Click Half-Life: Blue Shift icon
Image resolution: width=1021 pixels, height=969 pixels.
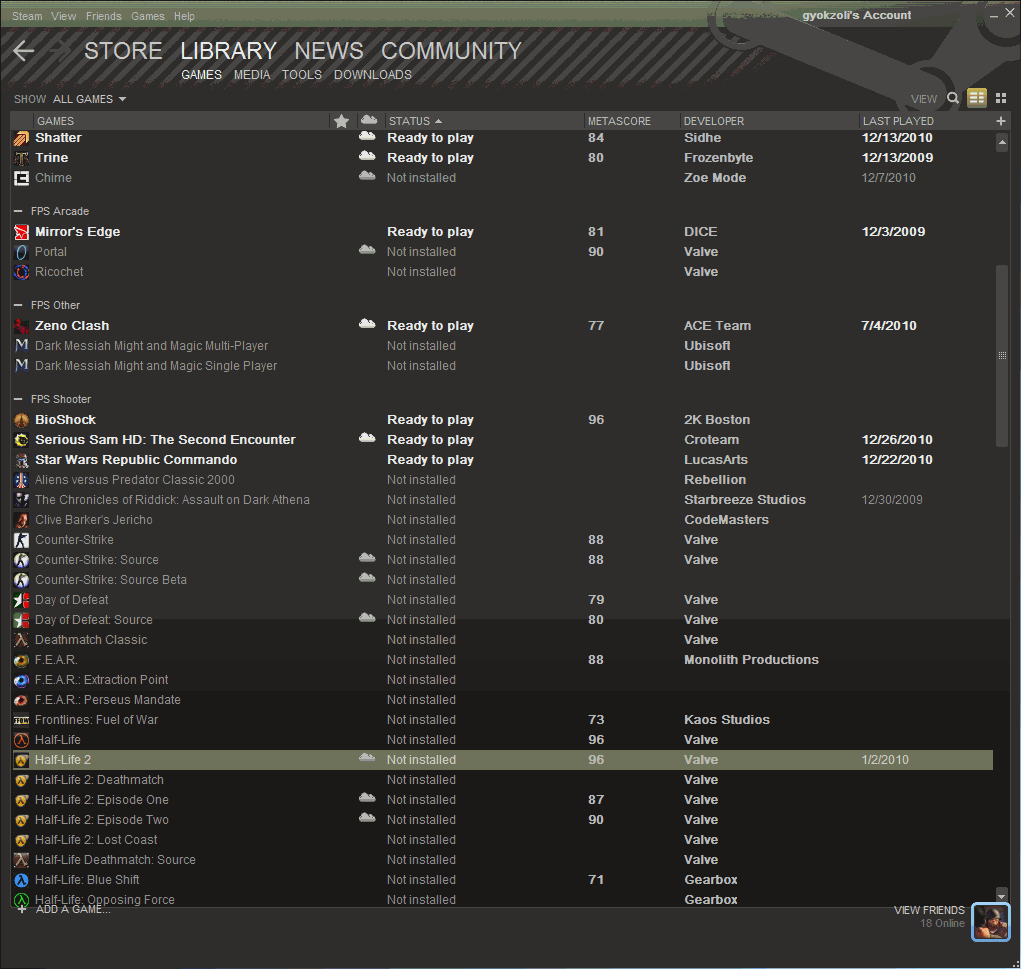tap(21, 880)
